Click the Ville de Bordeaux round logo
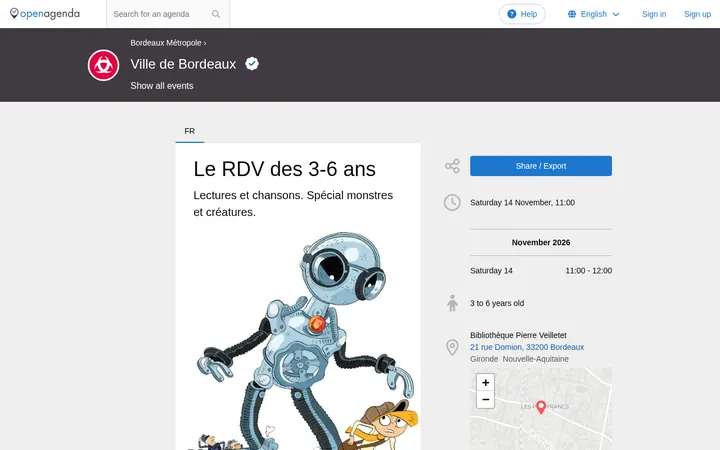 (x=103, y=65)
